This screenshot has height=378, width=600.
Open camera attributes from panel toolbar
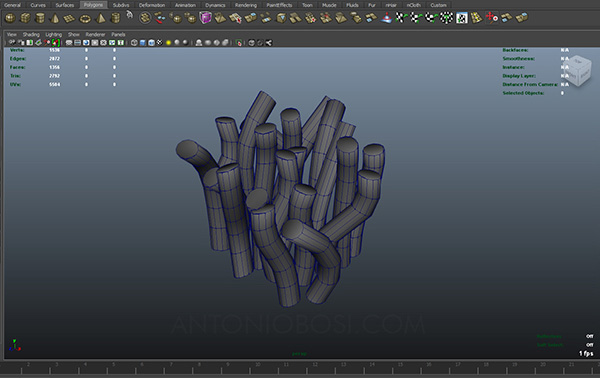[21, 42]
